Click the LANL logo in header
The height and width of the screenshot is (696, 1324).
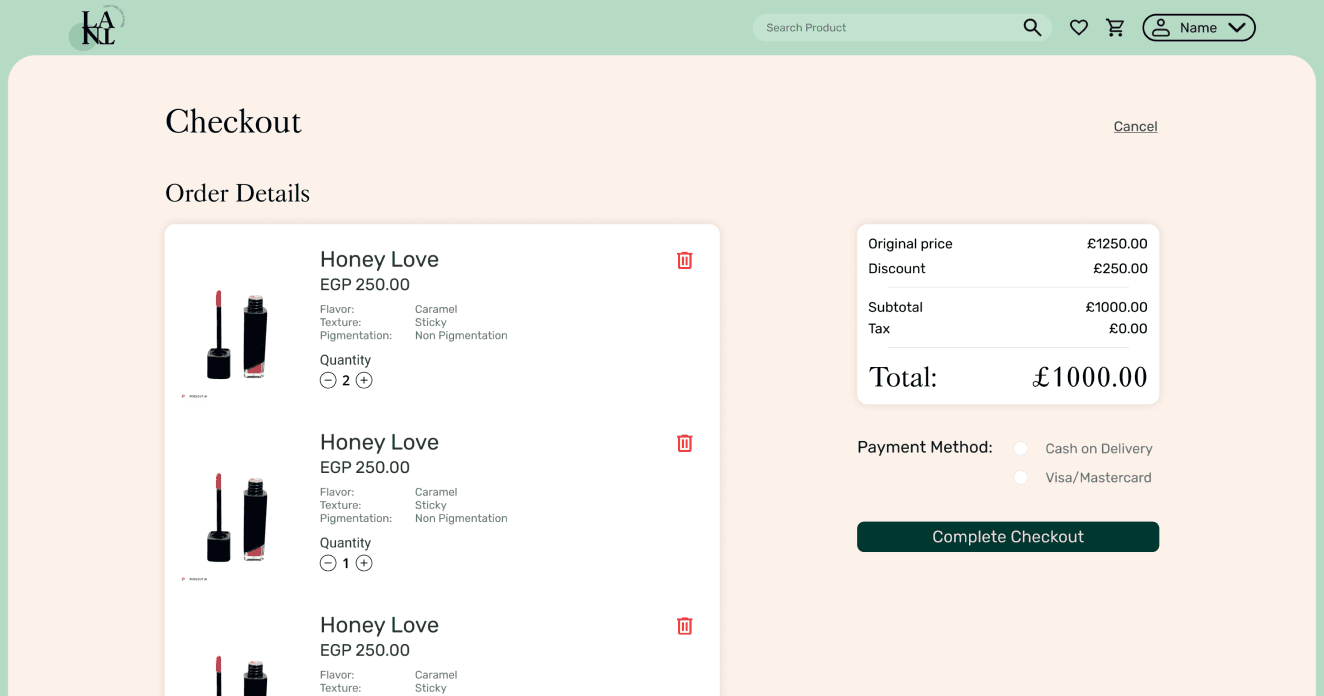tap(98, 28)
